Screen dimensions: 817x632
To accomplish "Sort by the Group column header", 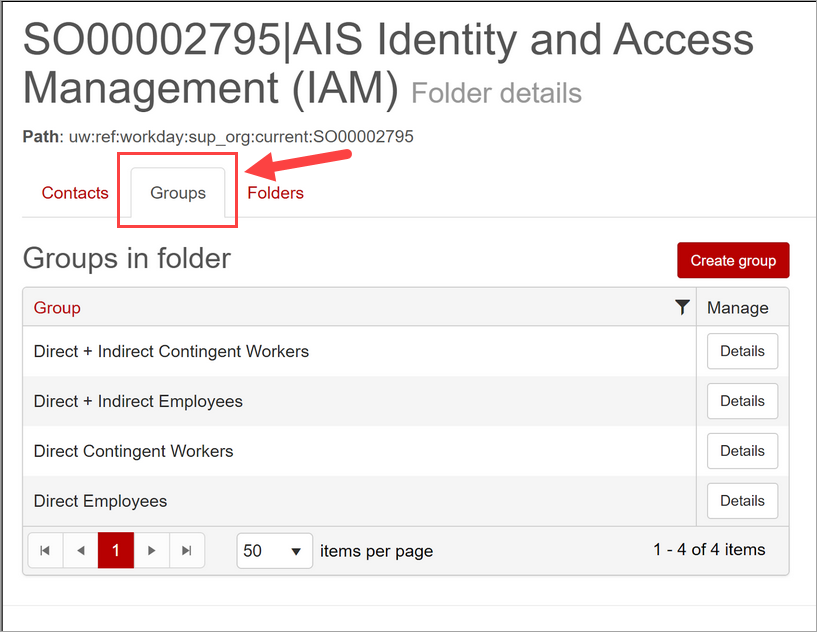I will 57,307.
